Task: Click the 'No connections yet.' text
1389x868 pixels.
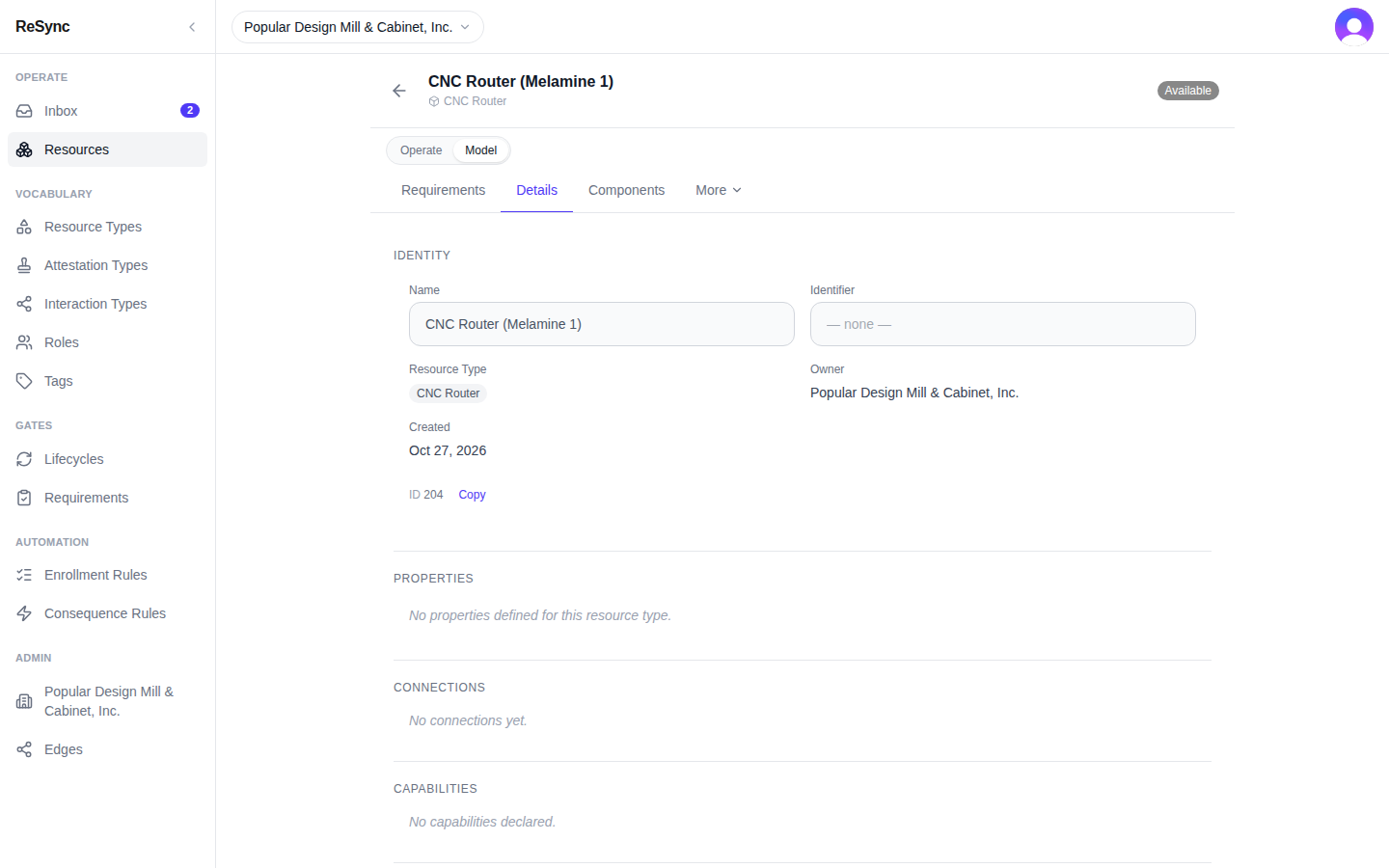Action: pyautogui.click(x=468, y=720)
